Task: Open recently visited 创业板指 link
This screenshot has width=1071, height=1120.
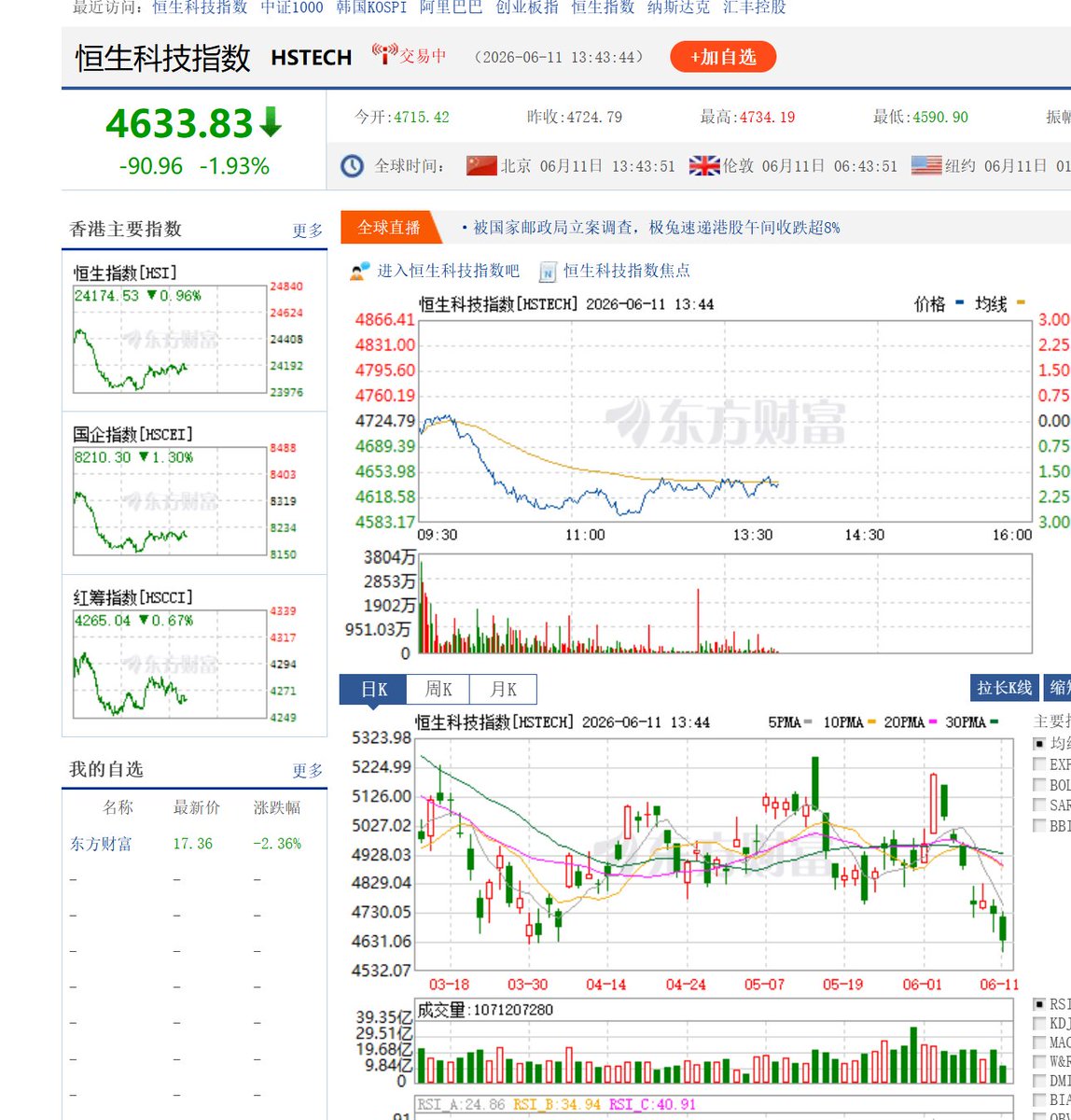Action: coord(527,7)
